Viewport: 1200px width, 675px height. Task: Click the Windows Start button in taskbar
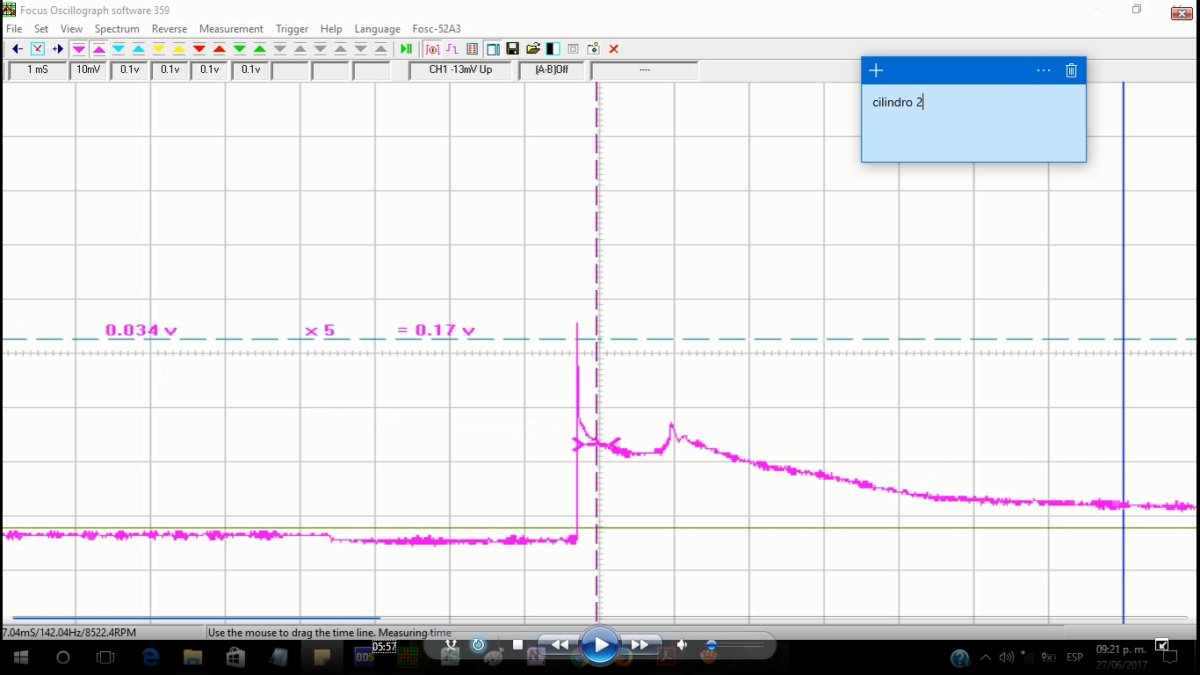click(x=20, y=657)
